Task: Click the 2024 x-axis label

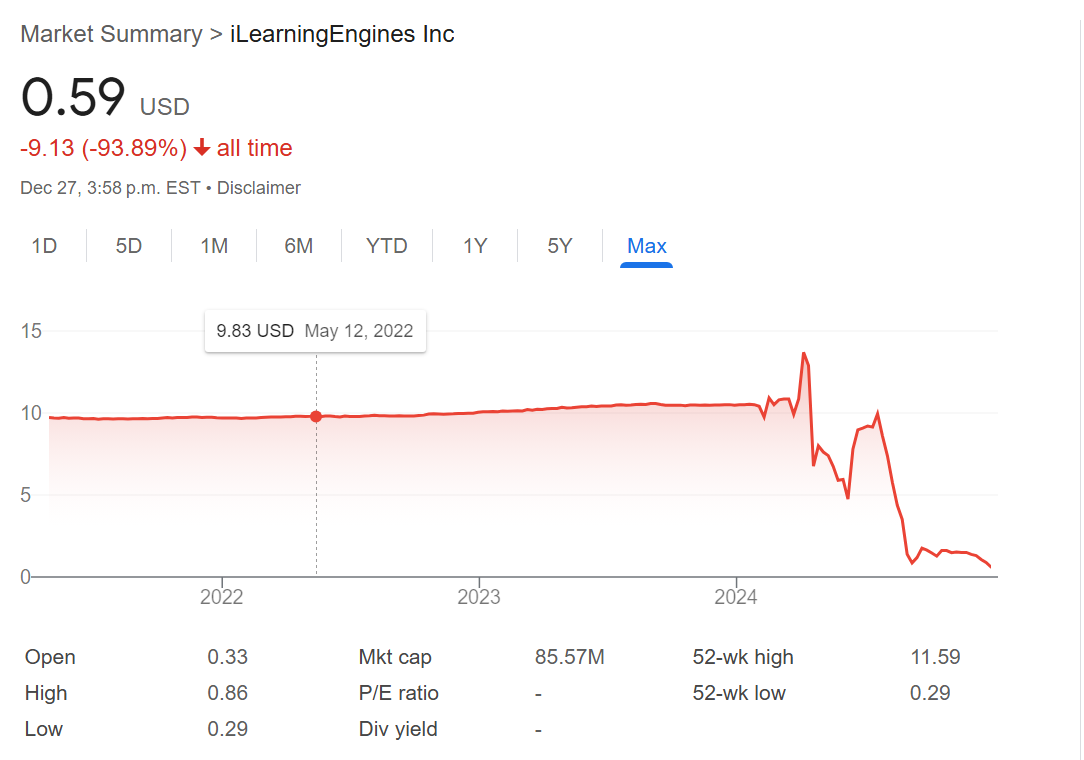Action: (736, 598)
